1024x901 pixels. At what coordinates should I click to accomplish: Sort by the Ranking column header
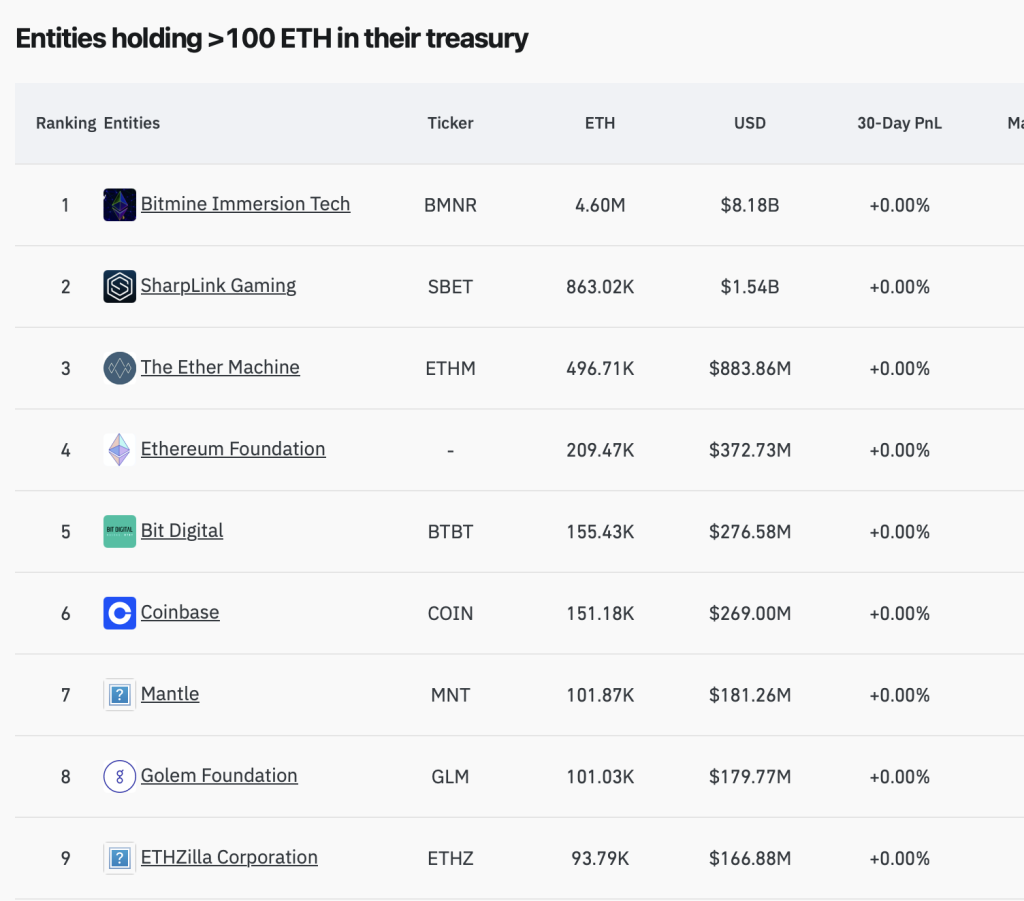(66, 123)
